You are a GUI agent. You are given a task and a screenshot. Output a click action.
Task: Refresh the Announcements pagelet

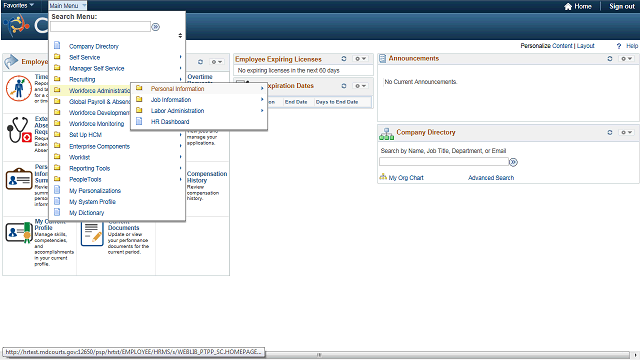(x=610, y=59)
